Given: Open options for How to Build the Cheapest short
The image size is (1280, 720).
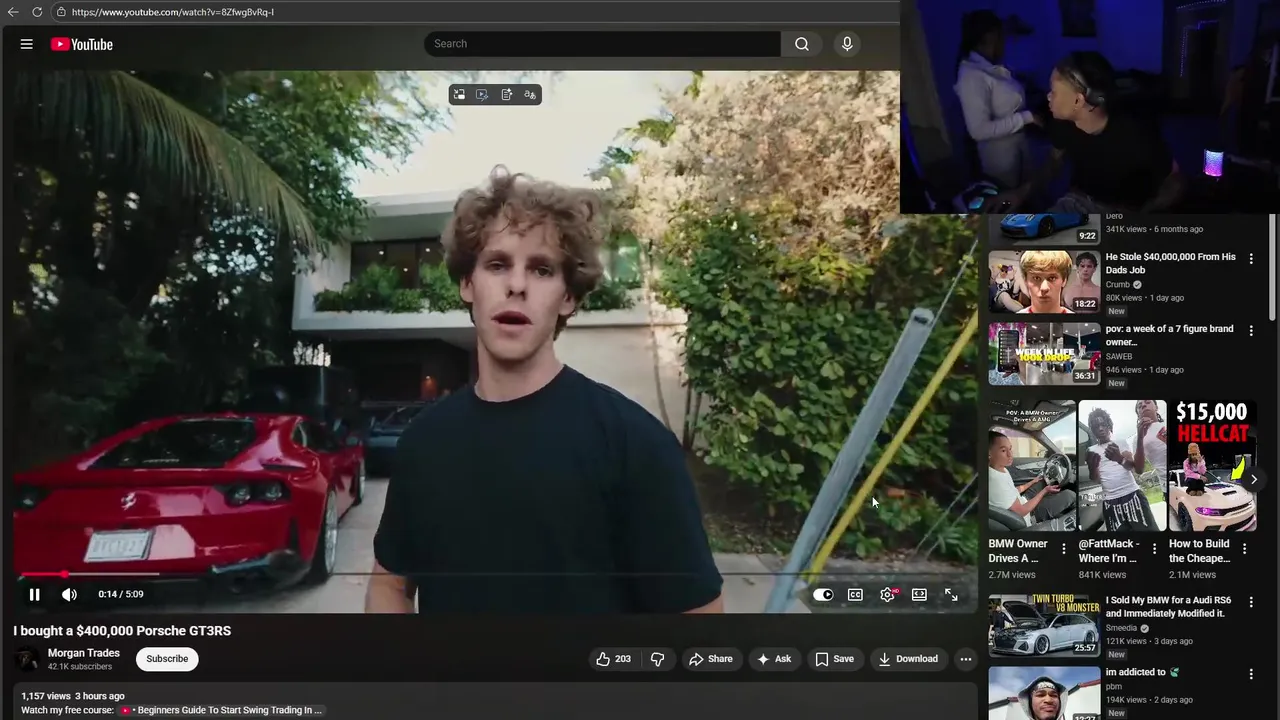Looking at the screenshot, I should coord(1244,549).
